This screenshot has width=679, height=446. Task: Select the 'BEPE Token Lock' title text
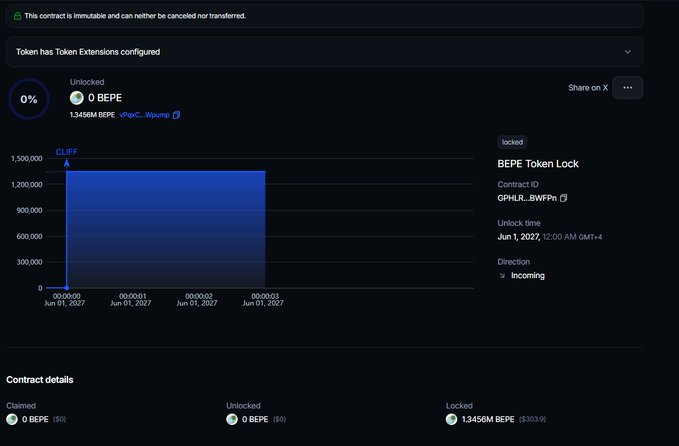538,164
